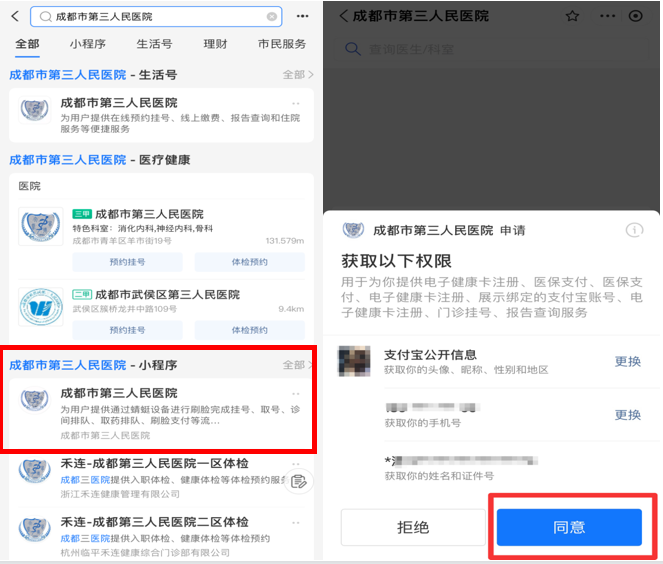Open the 成都市第三人民医院 生活号 result
This screenshot has width=663, height=564.
coord(161,115)
